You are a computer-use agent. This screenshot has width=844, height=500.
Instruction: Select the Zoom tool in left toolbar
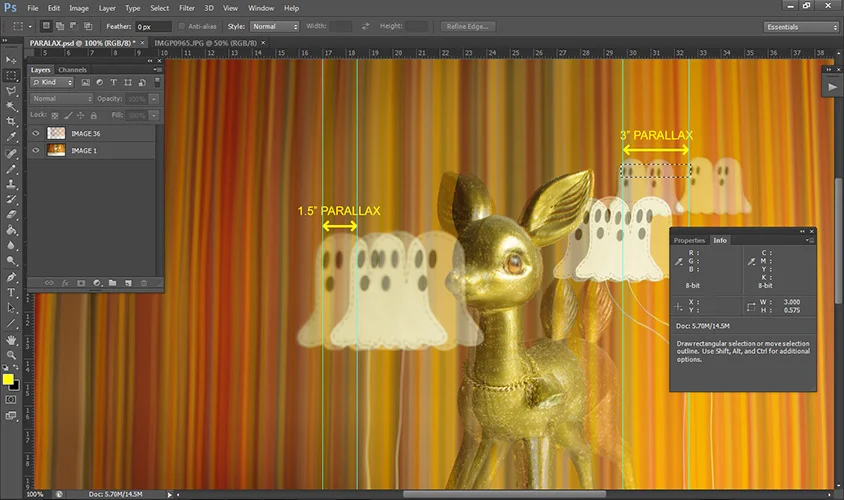coord(11,355)
